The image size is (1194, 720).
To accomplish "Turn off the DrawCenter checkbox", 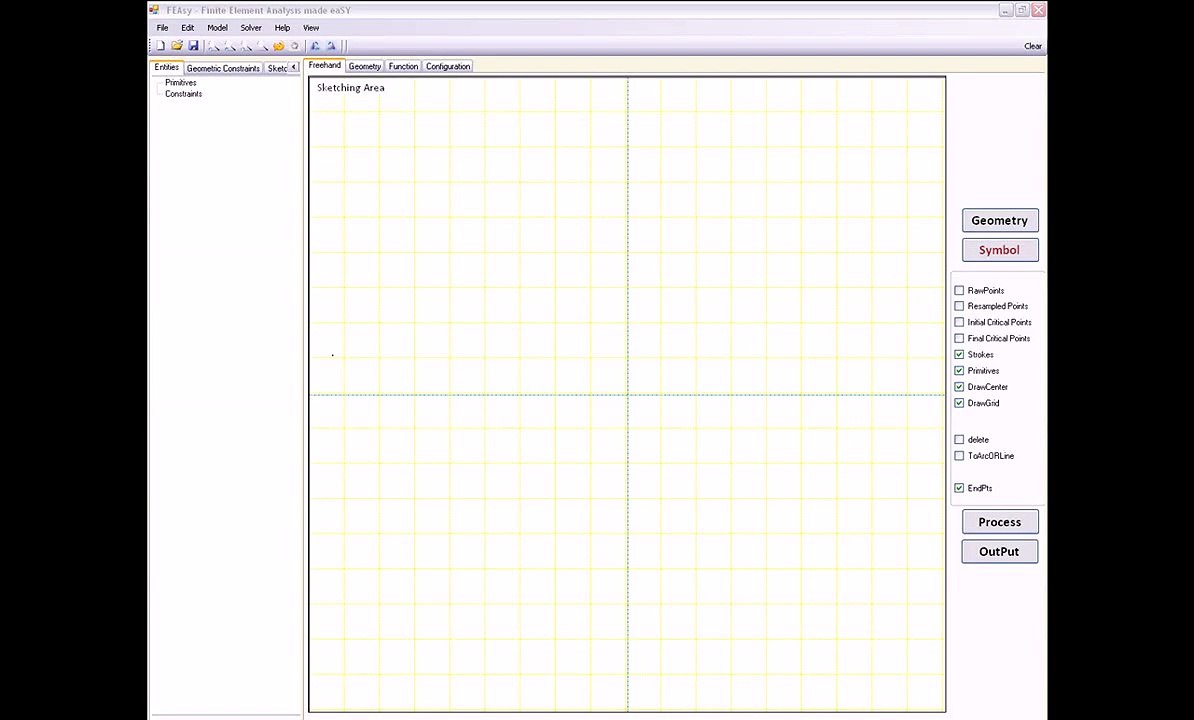I will tap(959, 387).
